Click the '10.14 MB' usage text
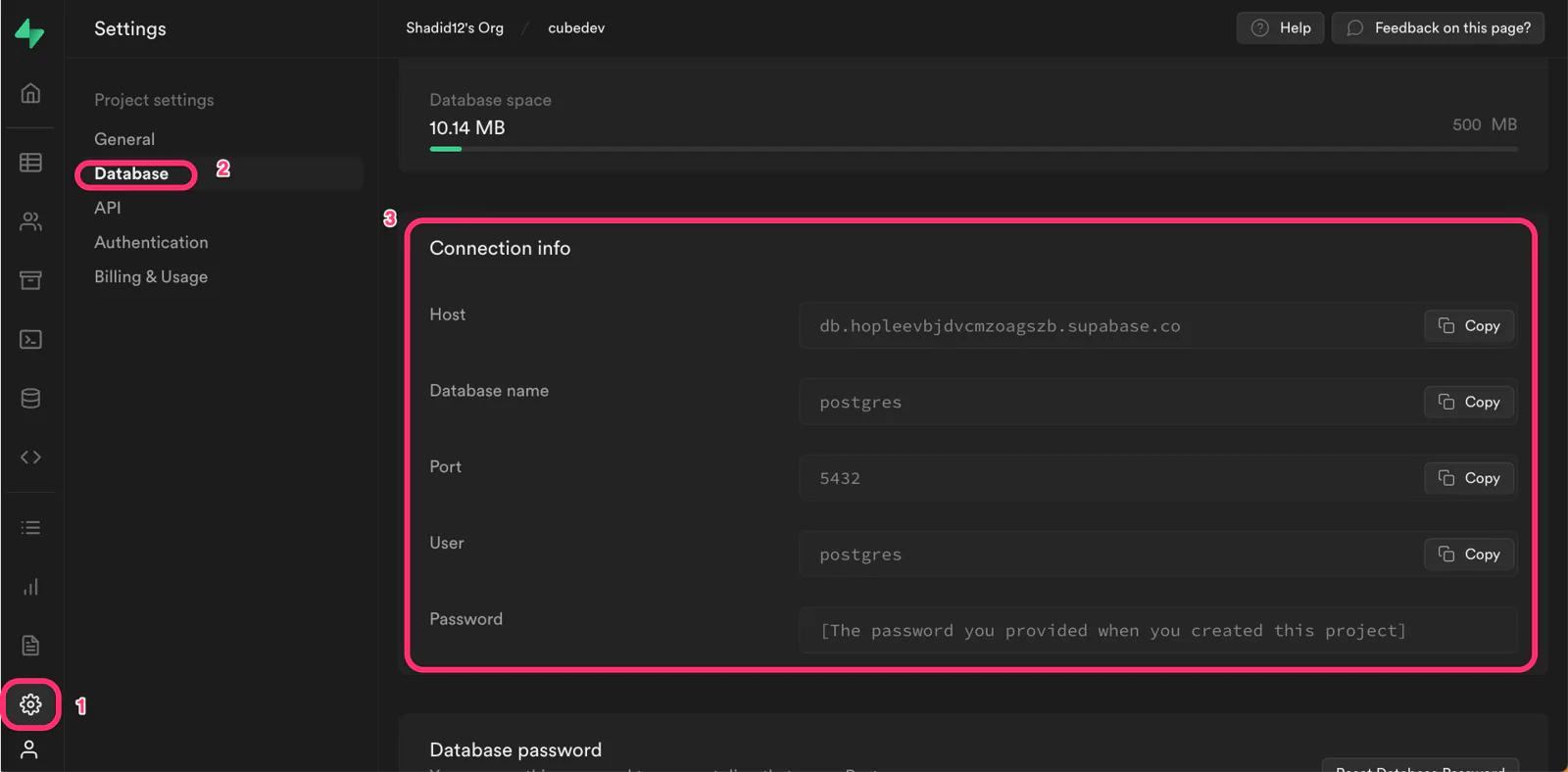 (467, 127)
